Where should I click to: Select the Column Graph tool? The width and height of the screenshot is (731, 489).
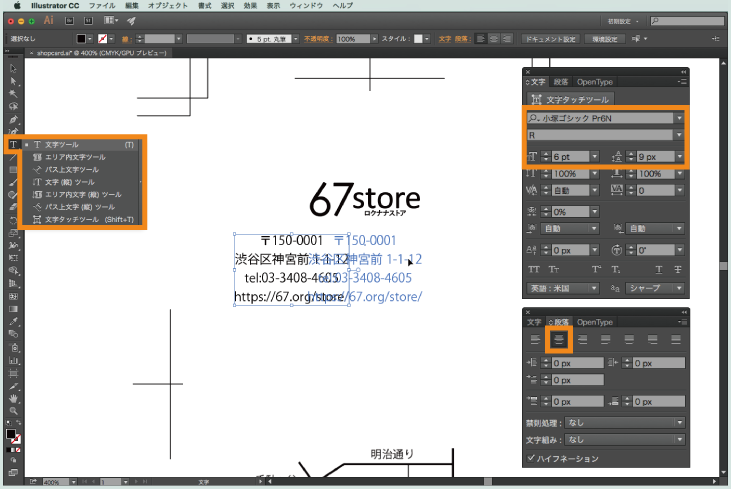(x=13, y=360)
